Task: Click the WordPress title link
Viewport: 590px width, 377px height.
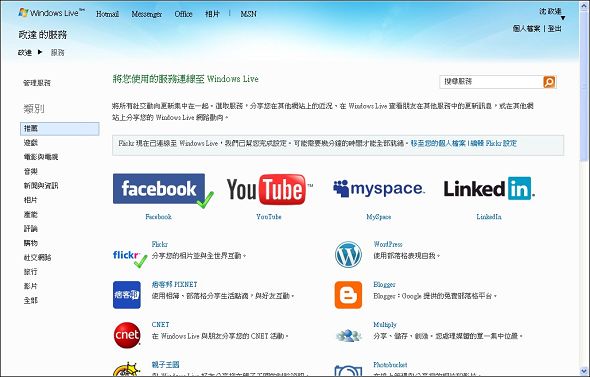Action: (388, 244)
